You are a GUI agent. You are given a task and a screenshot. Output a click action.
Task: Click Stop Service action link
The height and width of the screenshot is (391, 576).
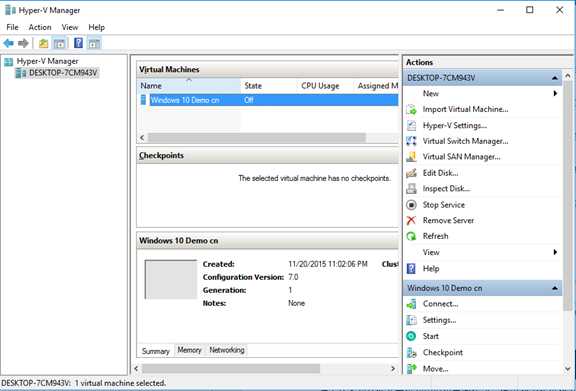[444, 205]
